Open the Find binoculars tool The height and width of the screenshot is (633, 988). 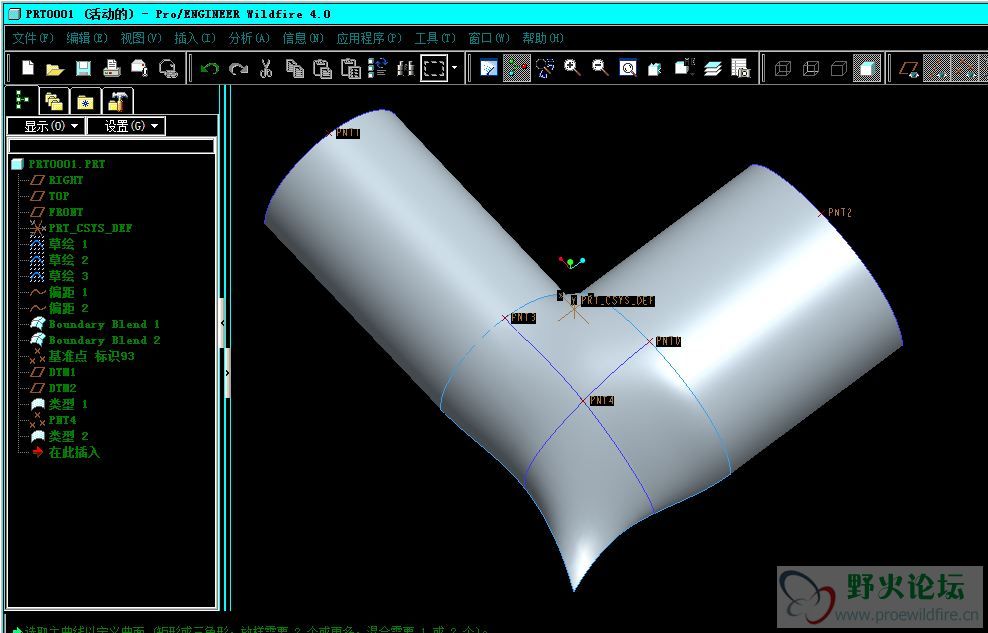(x=405, y=67)
